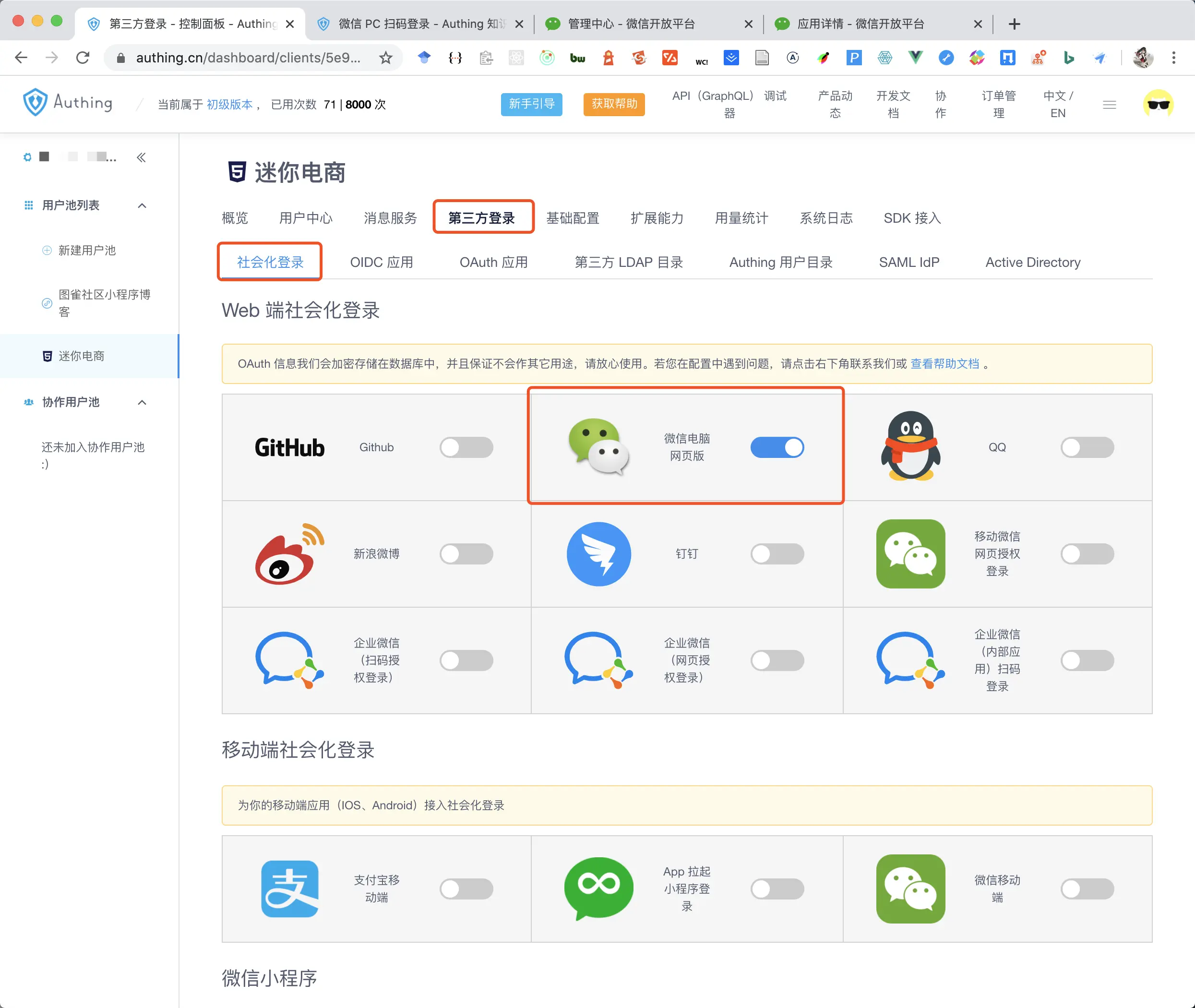Open 第三方登录 tab
This screenshot has height=1008, width=1195.
[x=481, y=218]
